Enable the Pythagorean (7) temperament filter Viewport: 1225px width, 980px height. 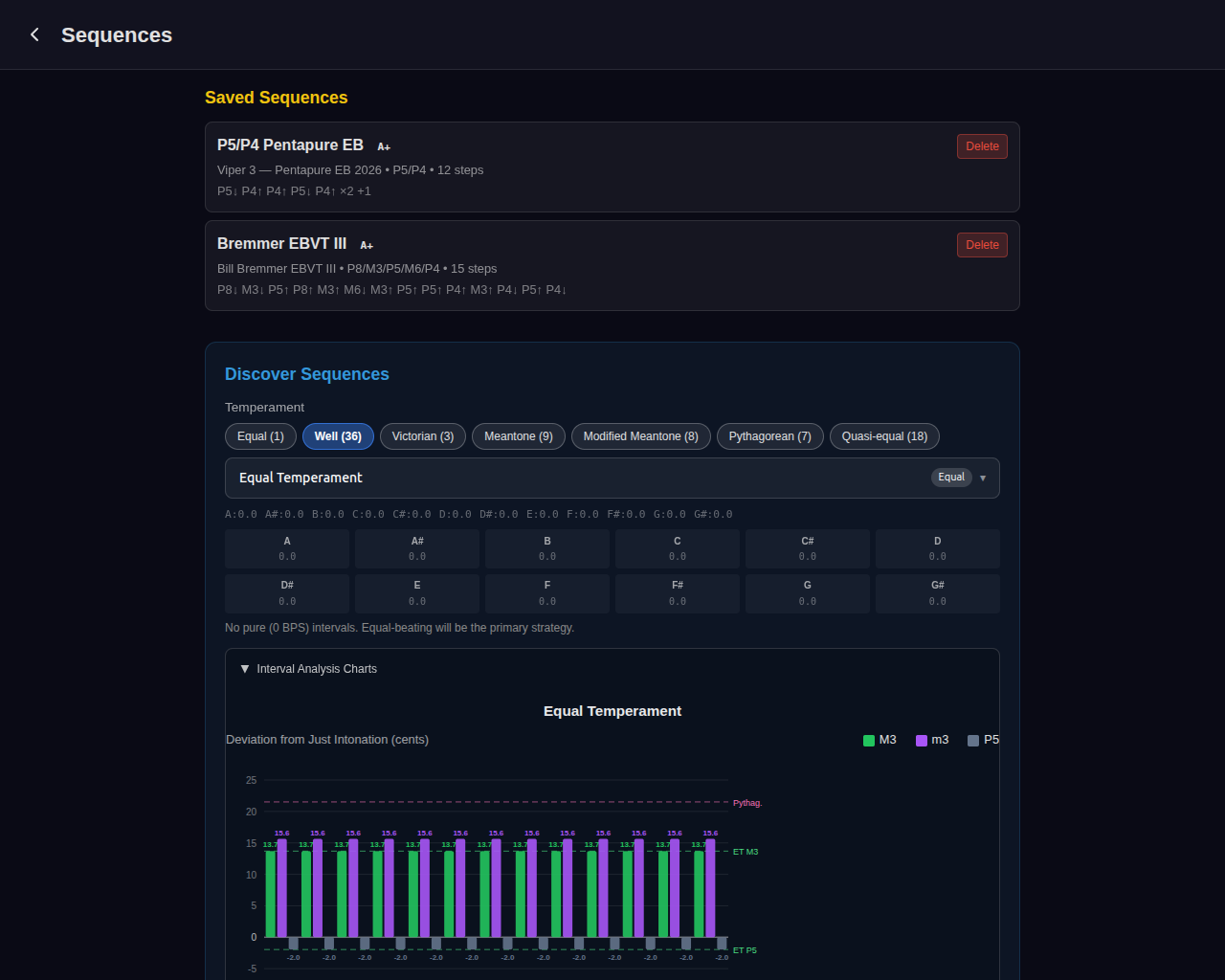point(769,435)
